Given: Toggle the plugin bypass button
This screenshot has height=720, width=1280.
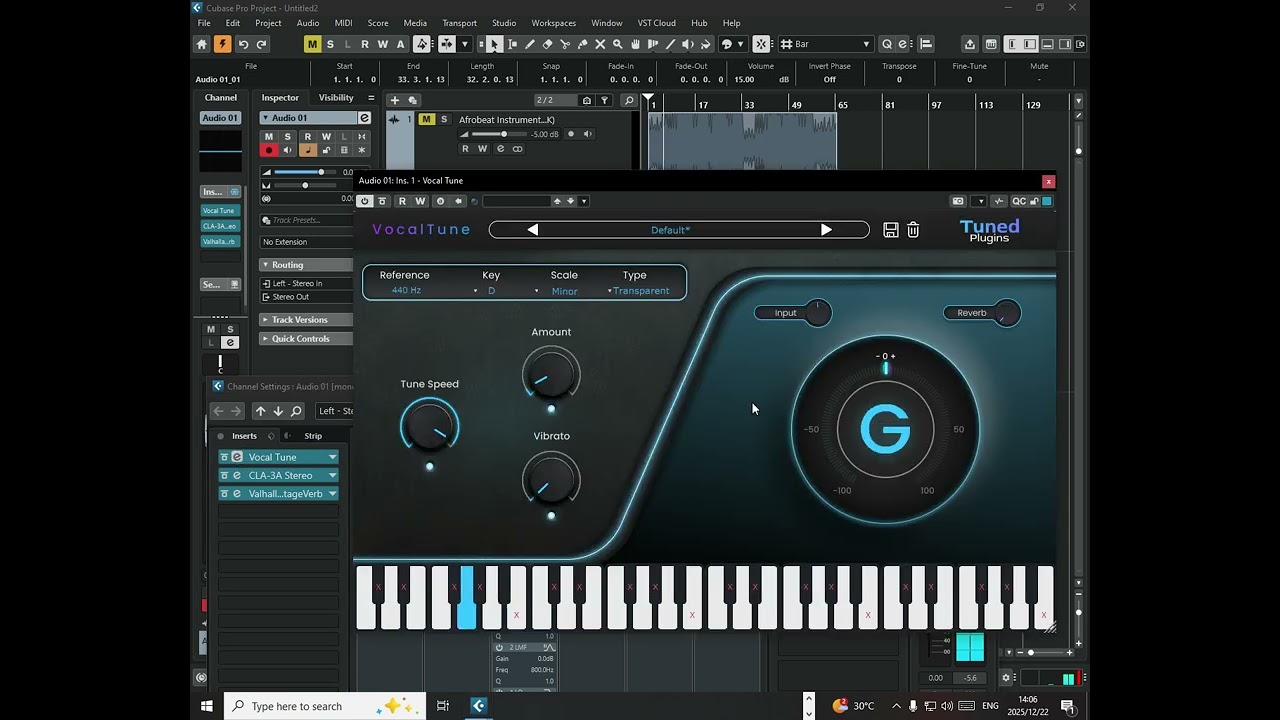Looking at the screenshot, I should (382, 201).
